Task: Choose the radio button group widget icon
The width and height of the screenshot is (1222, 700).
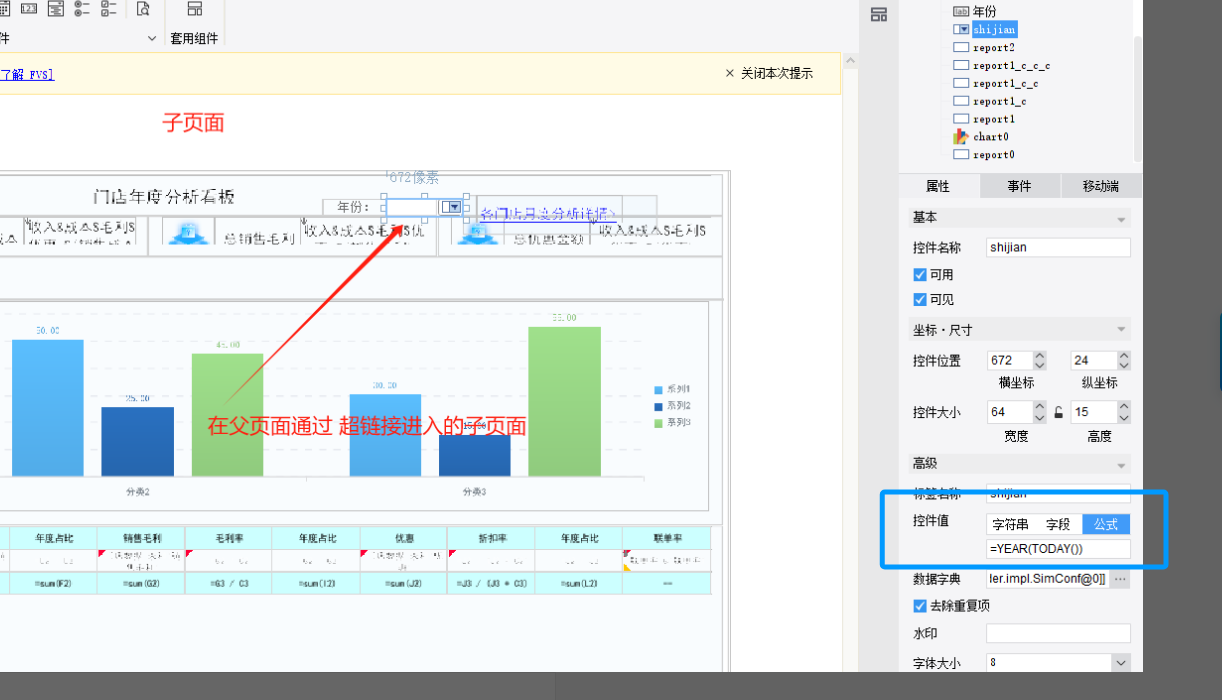Action: tap(82, 9)
